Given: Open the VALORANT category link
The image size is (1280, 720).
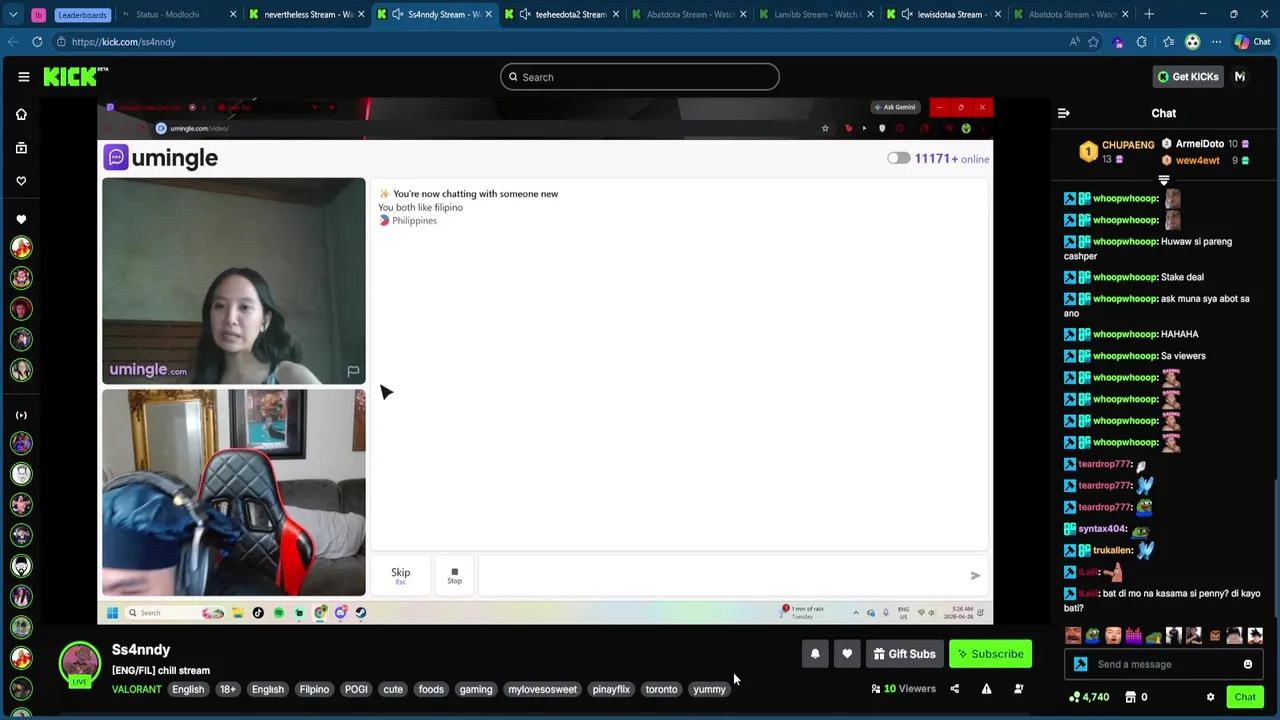Looking at the screenshot, I should tap(136, 689).
